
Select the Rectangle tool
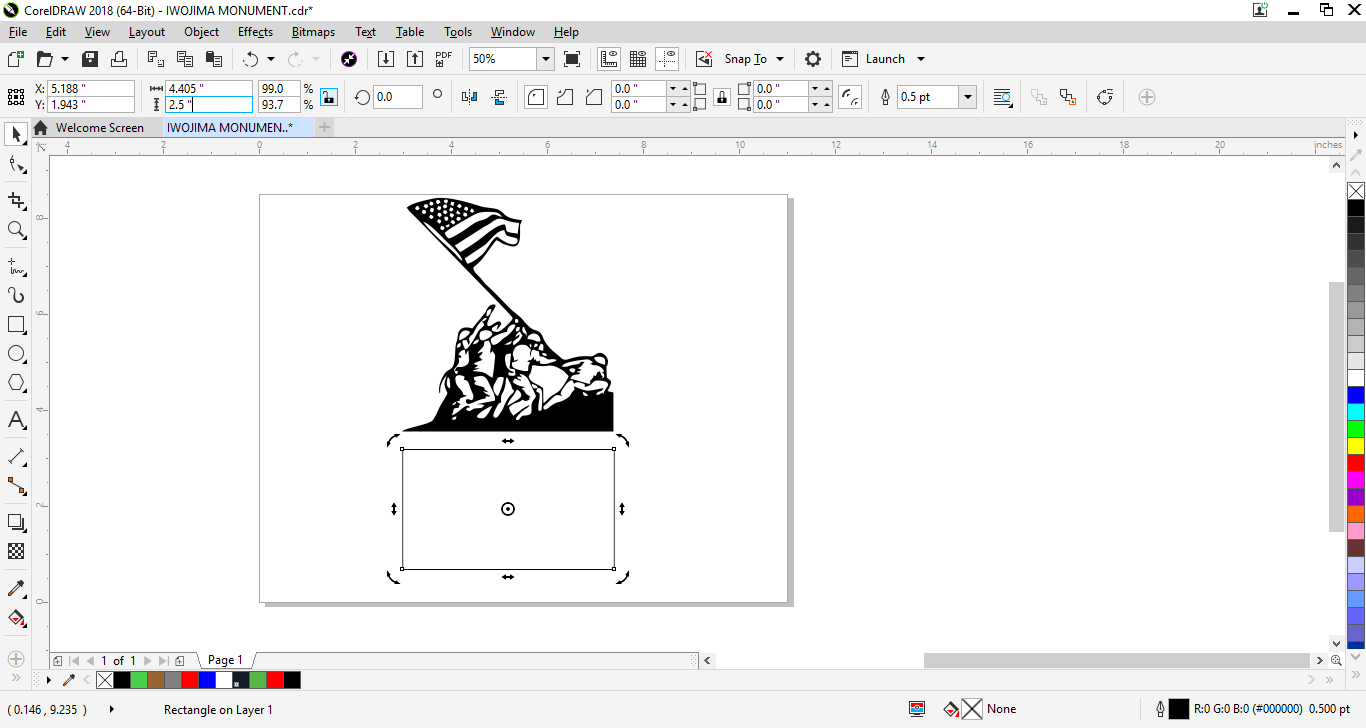tap(16, 325)
